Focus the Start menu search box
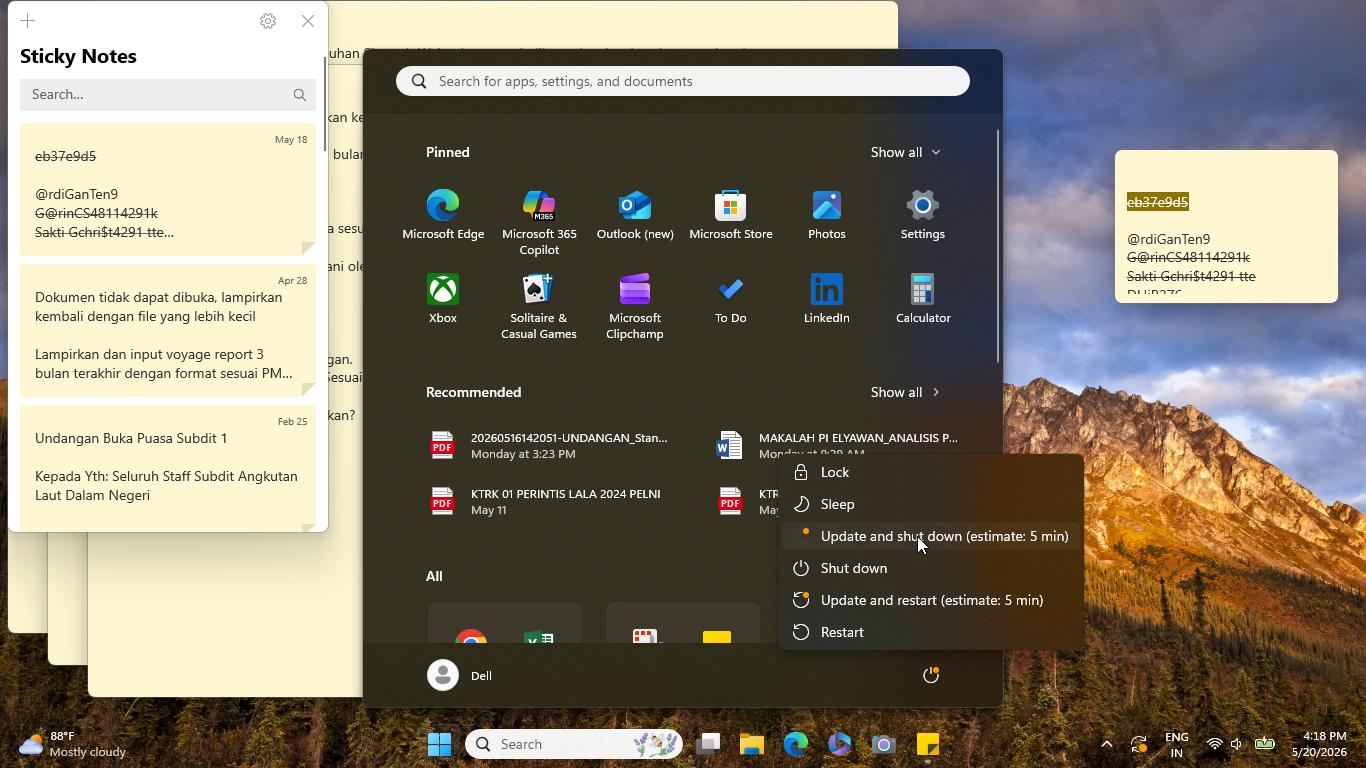 point(683,81)
